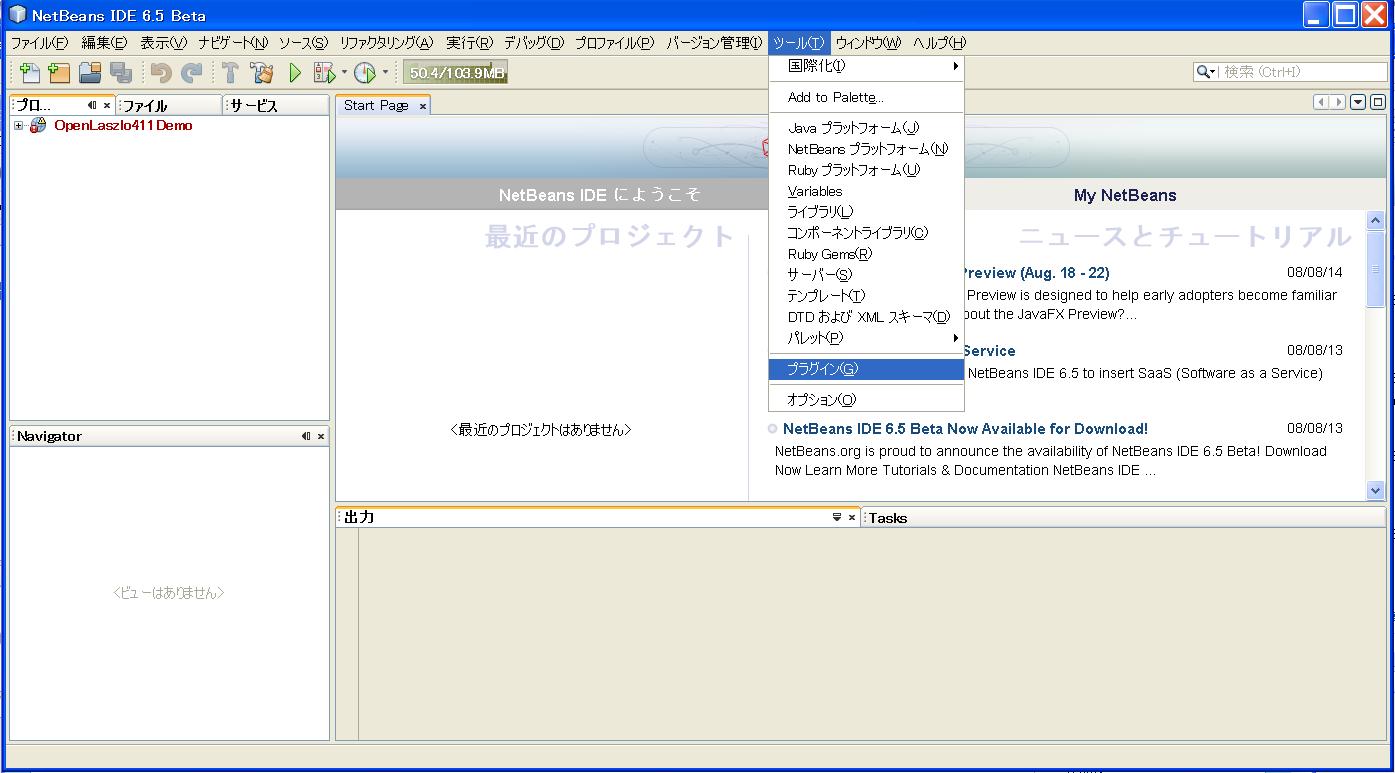Viewport: 1395px width, 773px height.
Task: Click the New File toolbar icon
Action: [x=30, y=72]
